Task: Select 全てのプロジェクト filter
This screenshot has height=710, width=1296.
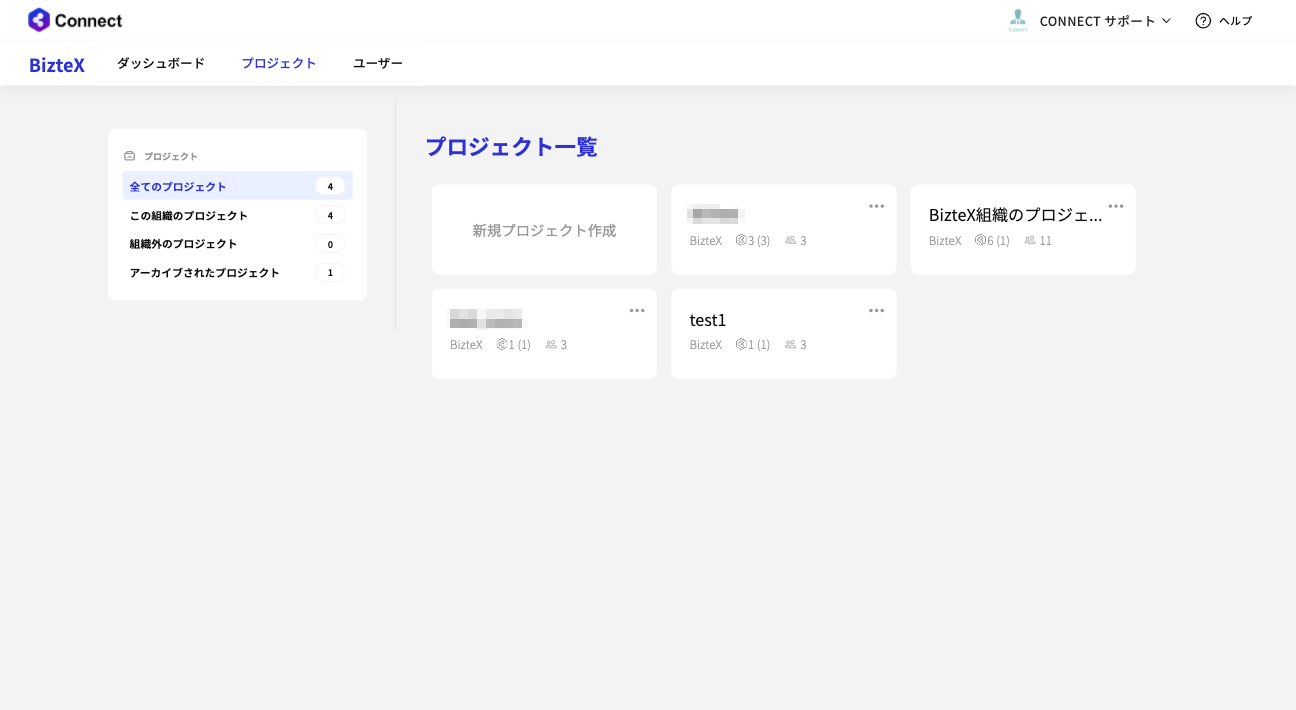Action: pyautogui.click(x=237, y=186)
